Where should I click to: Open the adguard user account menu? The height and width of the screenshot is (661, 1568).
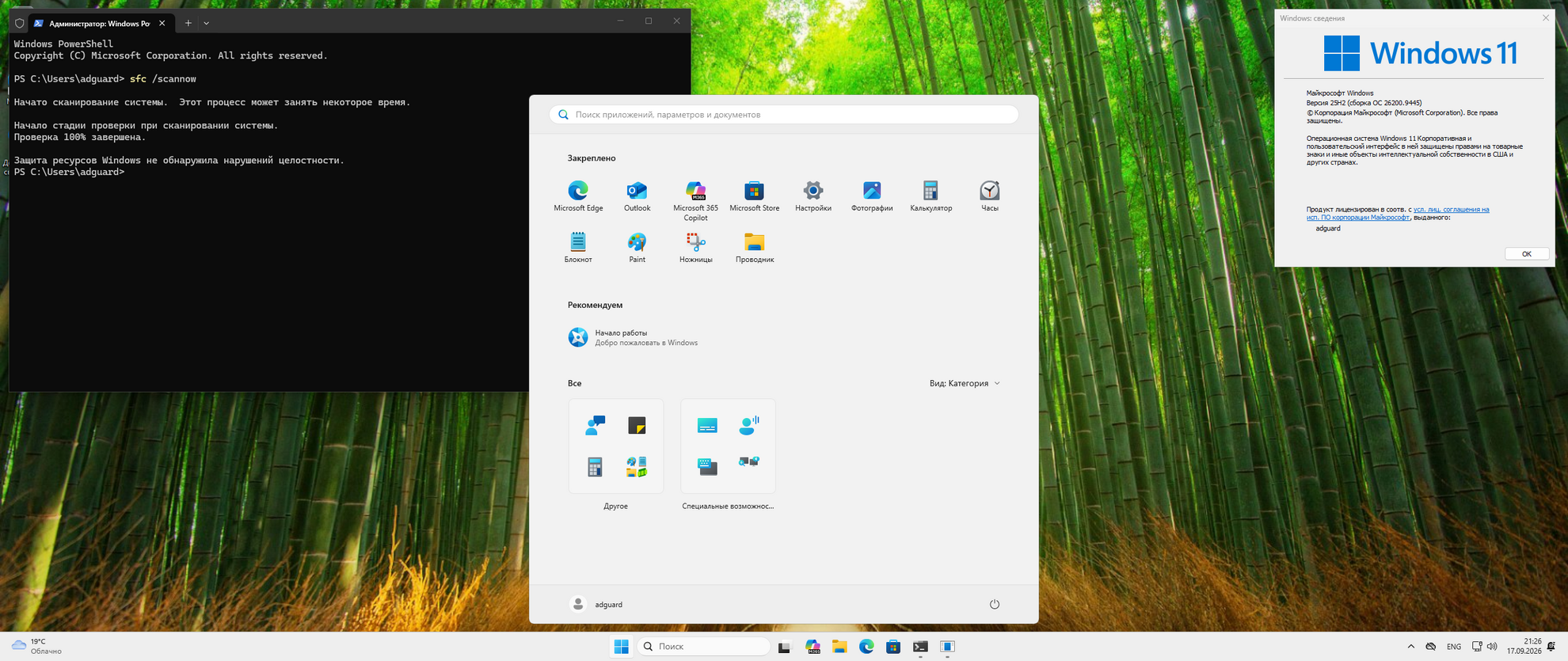tap(597, 604)
